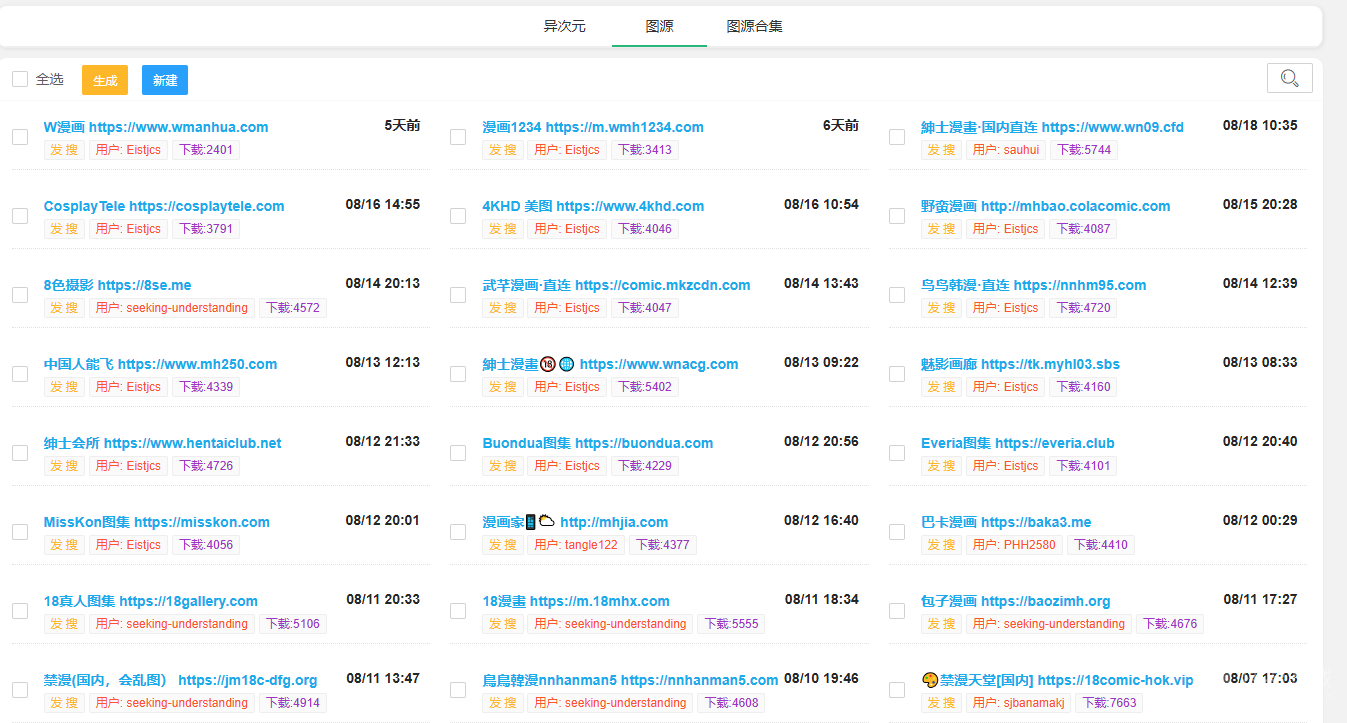The width and height of the screenshot is (1347, 723).
Task: Click the 08/07 17:03 timestamp
Action: click(1260, 679)
